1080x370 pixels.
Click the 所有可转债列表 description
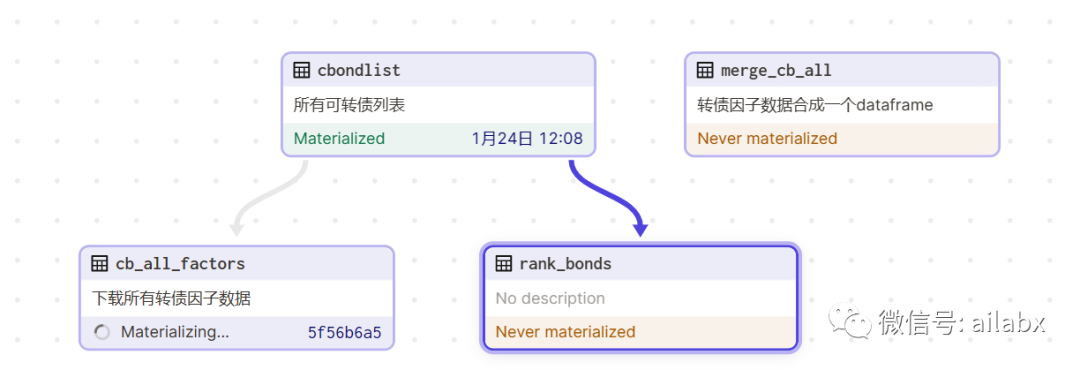click(349, 105)
